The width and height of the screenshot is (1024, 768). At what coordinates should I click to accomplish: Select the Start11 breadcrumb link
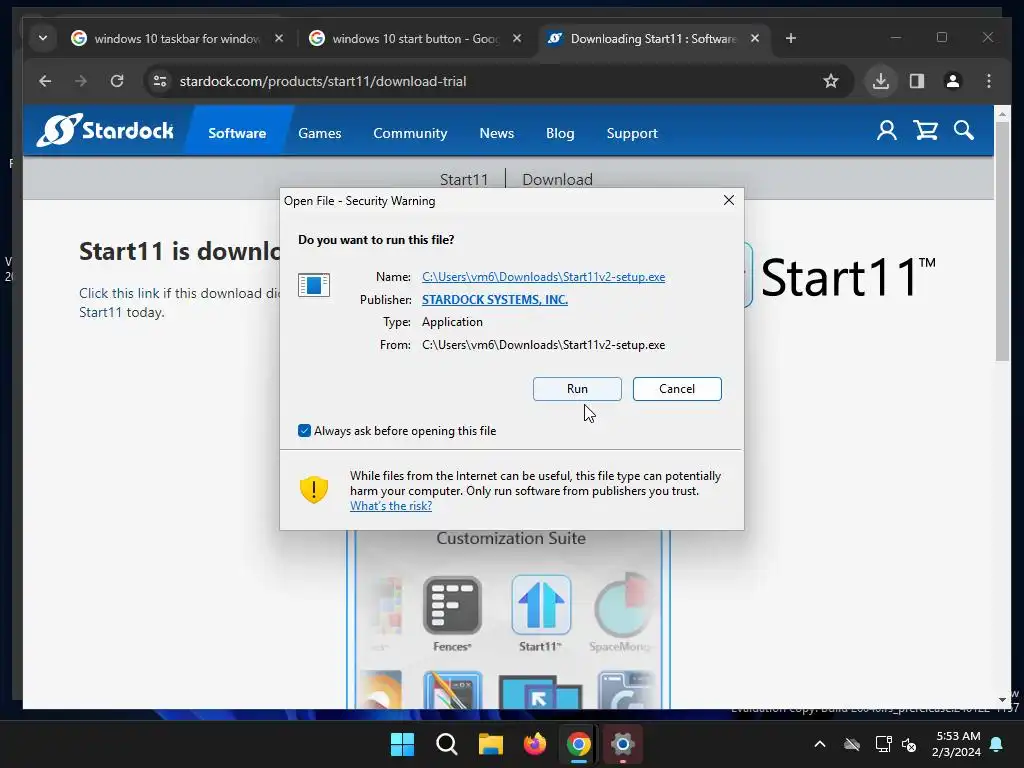click(x=464, y=179)
